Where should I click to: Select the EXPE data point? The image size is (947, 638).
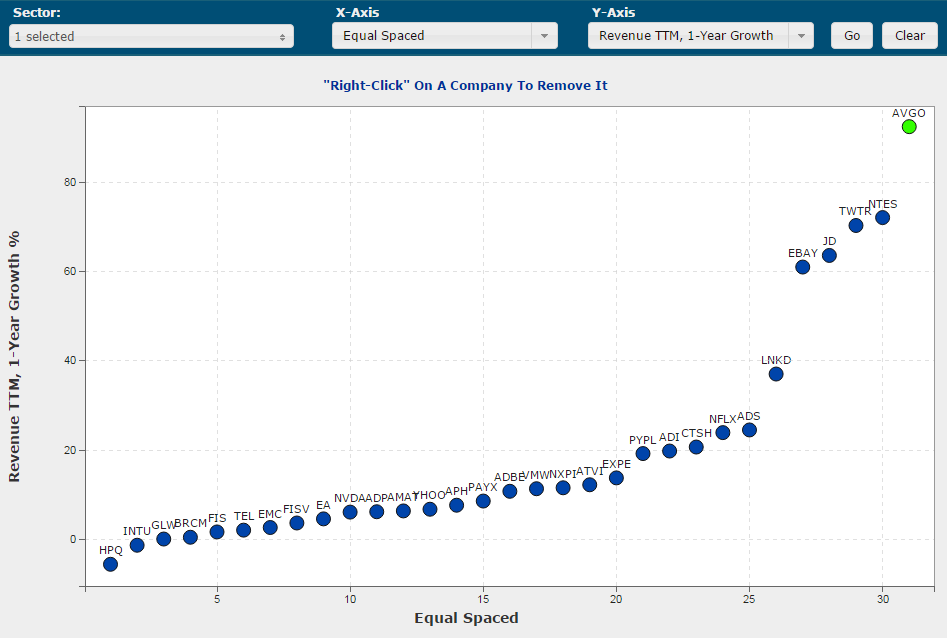(x=616, y=478)
